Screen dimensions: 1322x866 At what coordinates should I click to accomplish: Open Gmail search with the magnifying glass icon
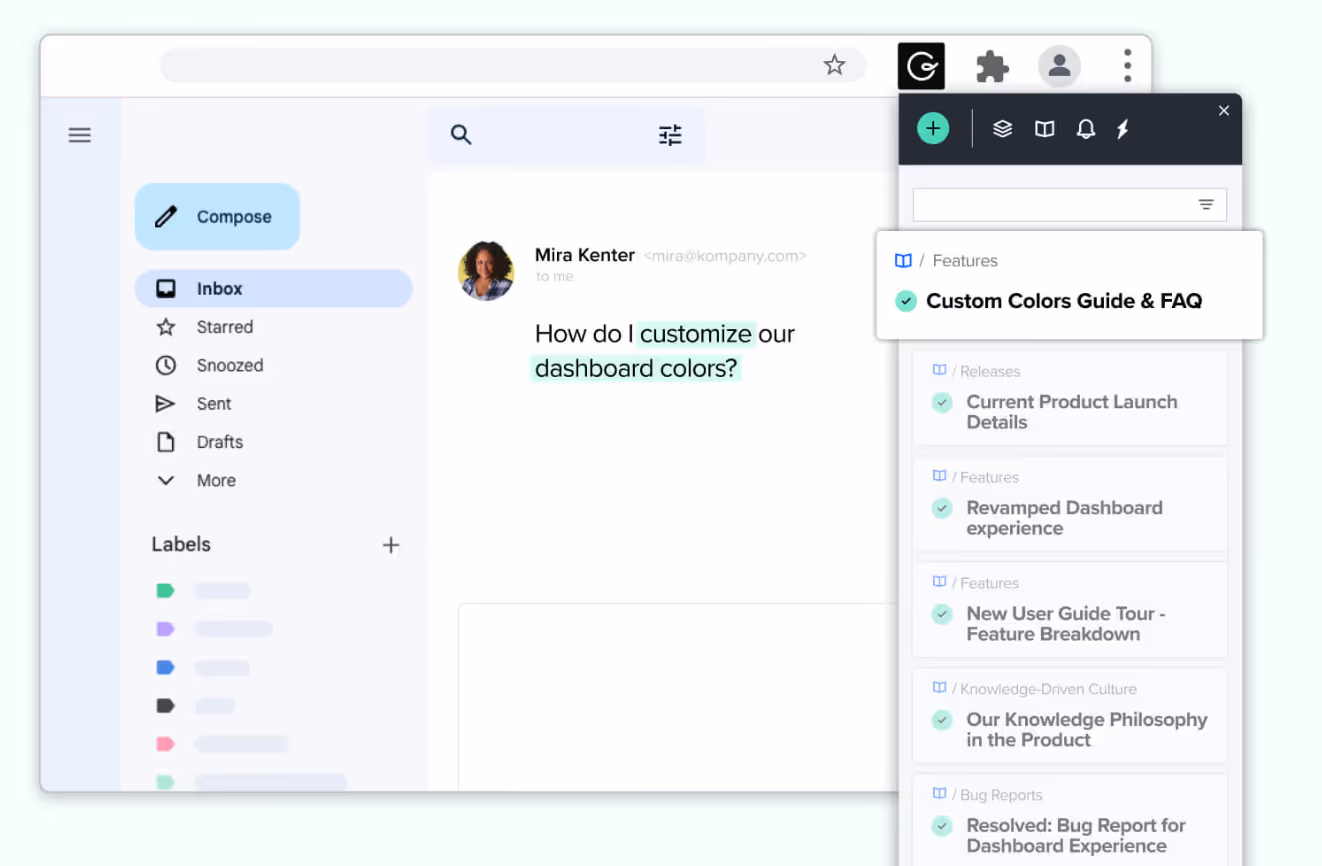click(461, 134)
